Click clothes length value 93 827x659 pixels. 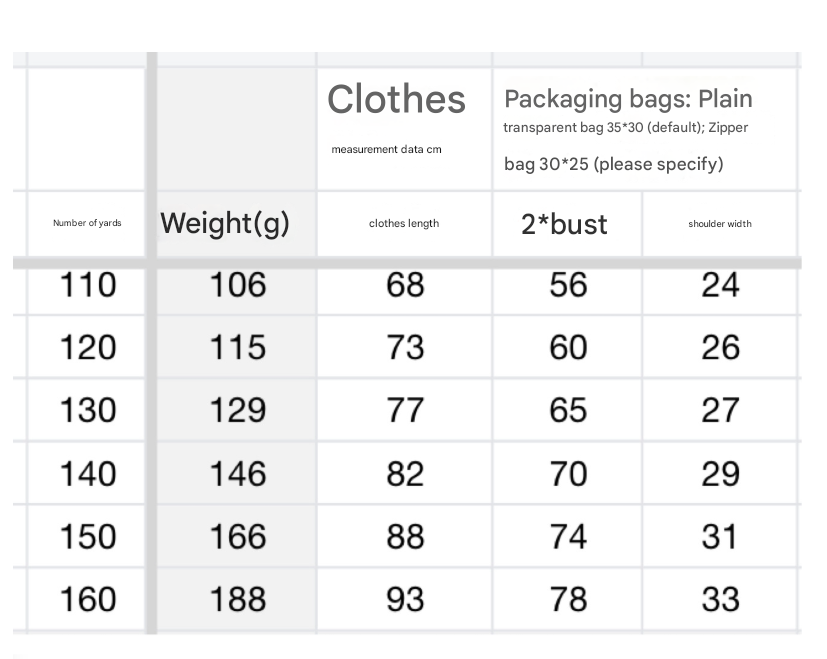pyautogui.click(x=404, y=599)
